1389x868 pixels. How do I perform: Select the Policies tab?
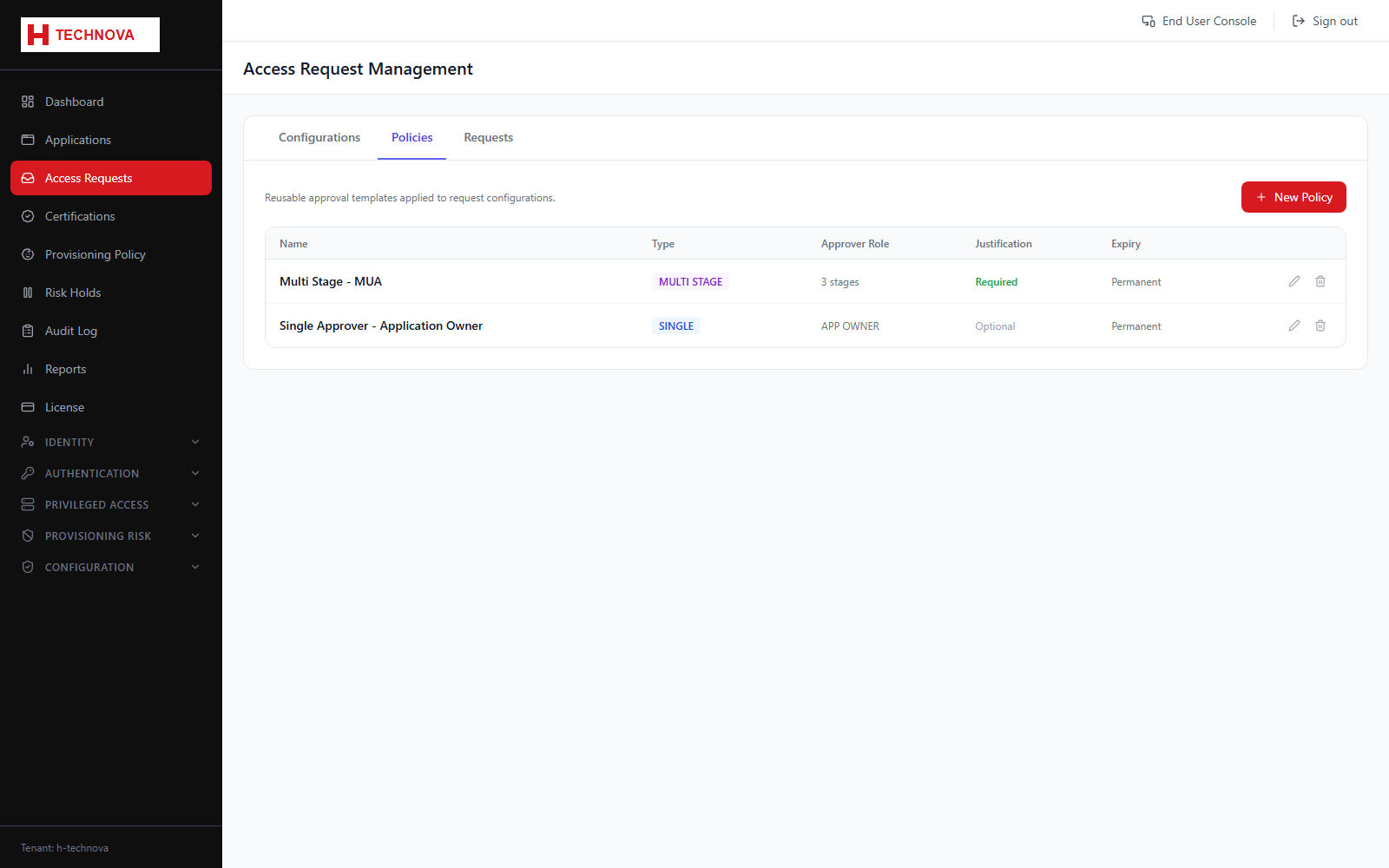pos(411,137)
